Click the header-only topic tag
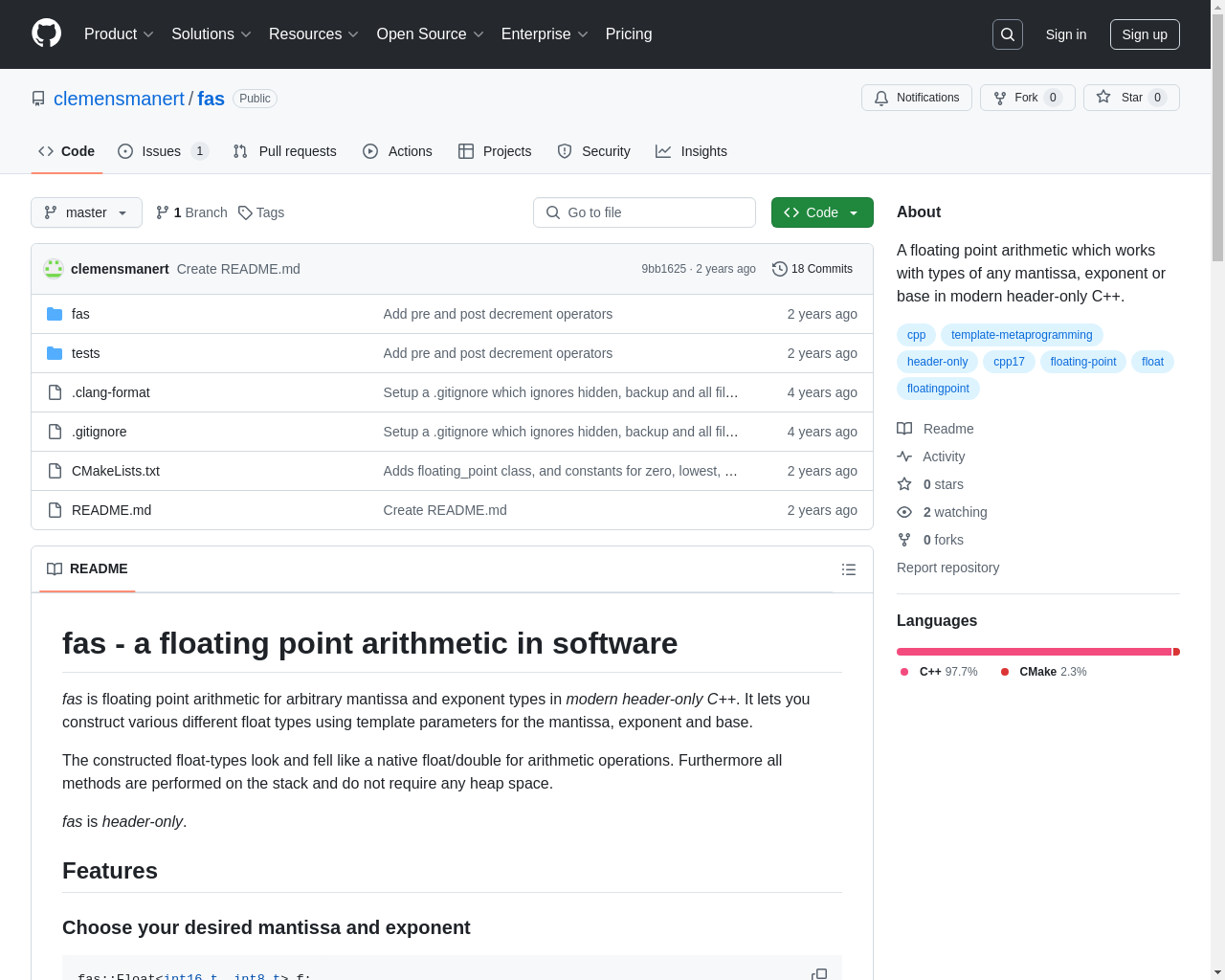Viewport: 1225px width, 980px height. tap(937, 362)
